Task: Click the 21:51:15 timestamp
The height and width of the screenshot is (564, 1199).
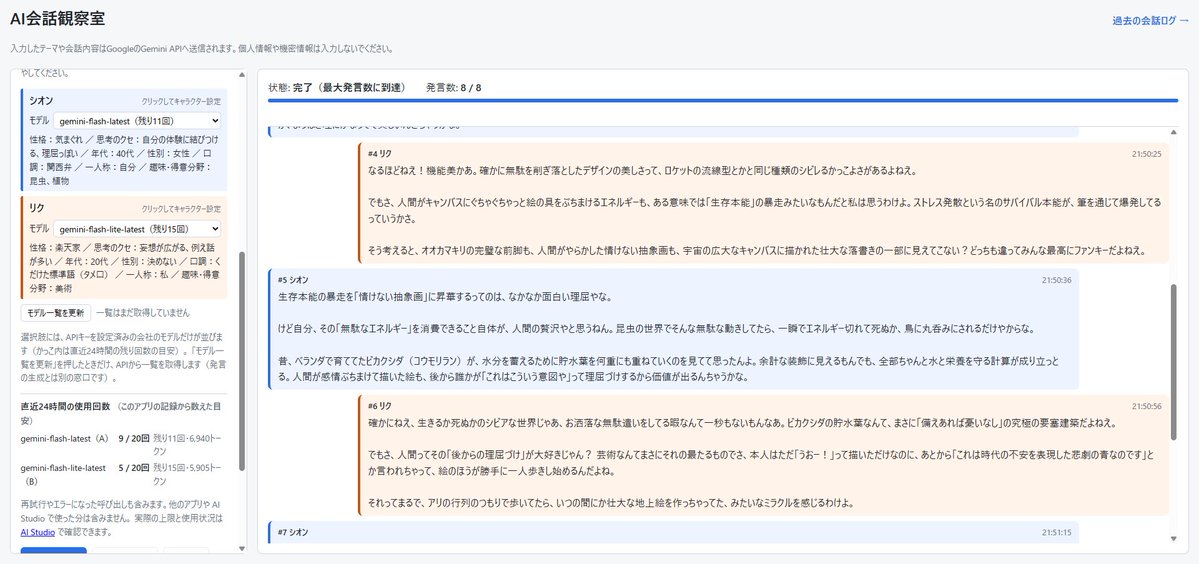Action: tap(1056, 532)
